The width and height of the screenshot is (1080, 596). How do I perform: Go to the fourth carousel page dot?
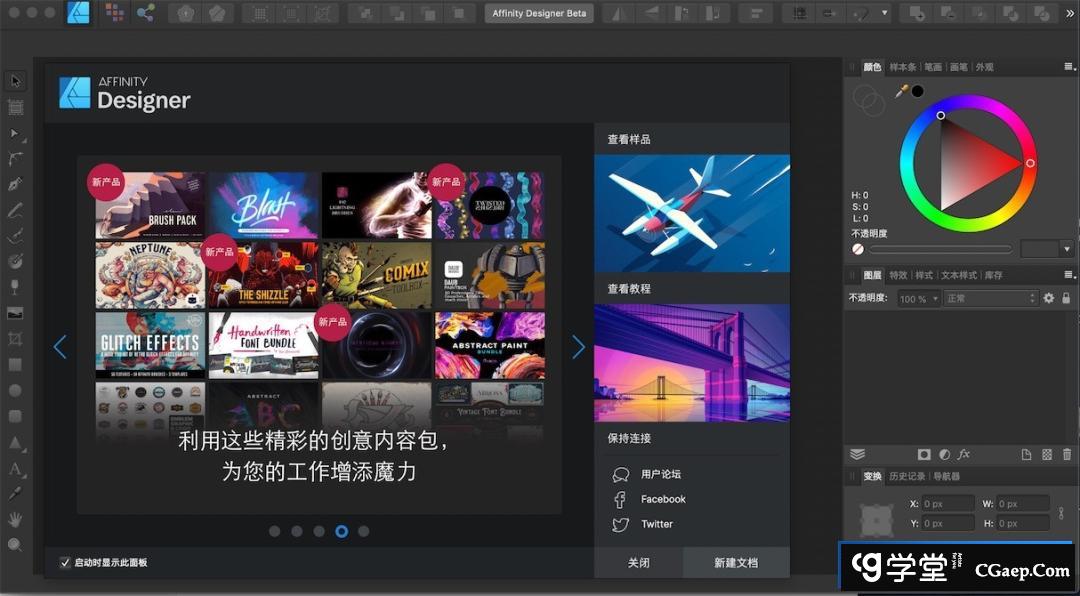341,531
